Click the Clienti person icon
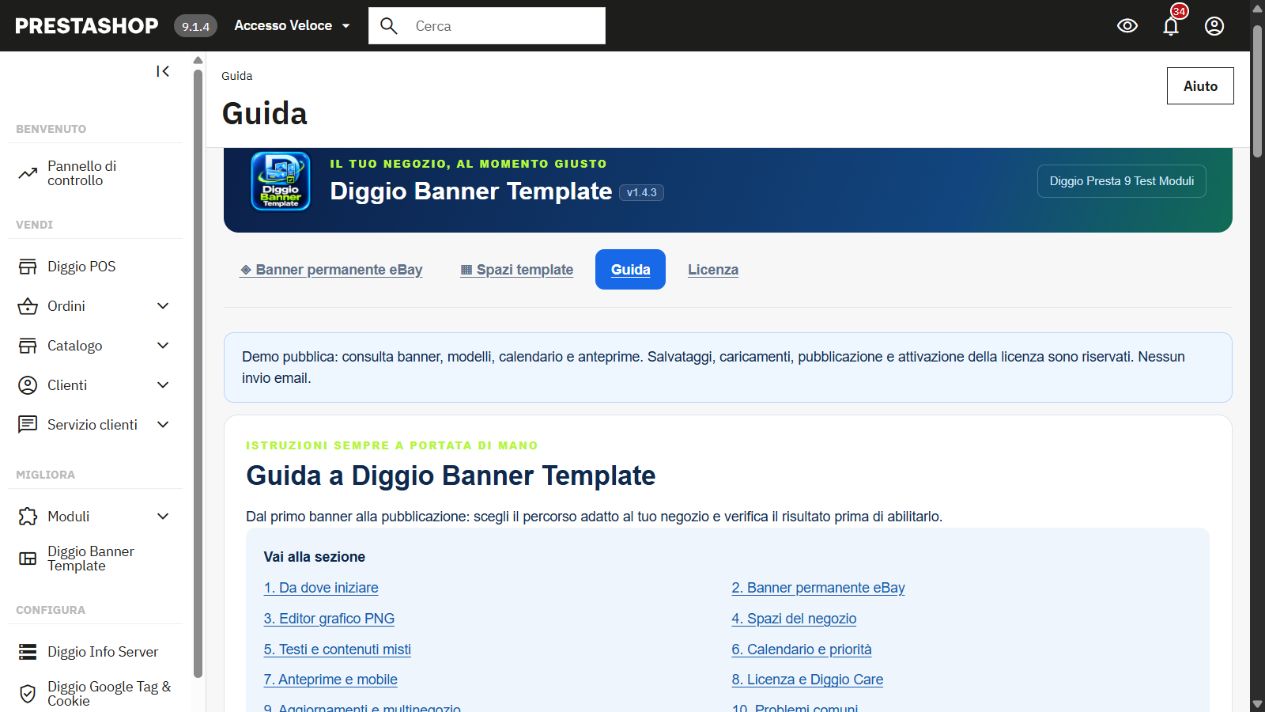The width and height of the screenshot is (1265, 712). (x=28, y=385)
